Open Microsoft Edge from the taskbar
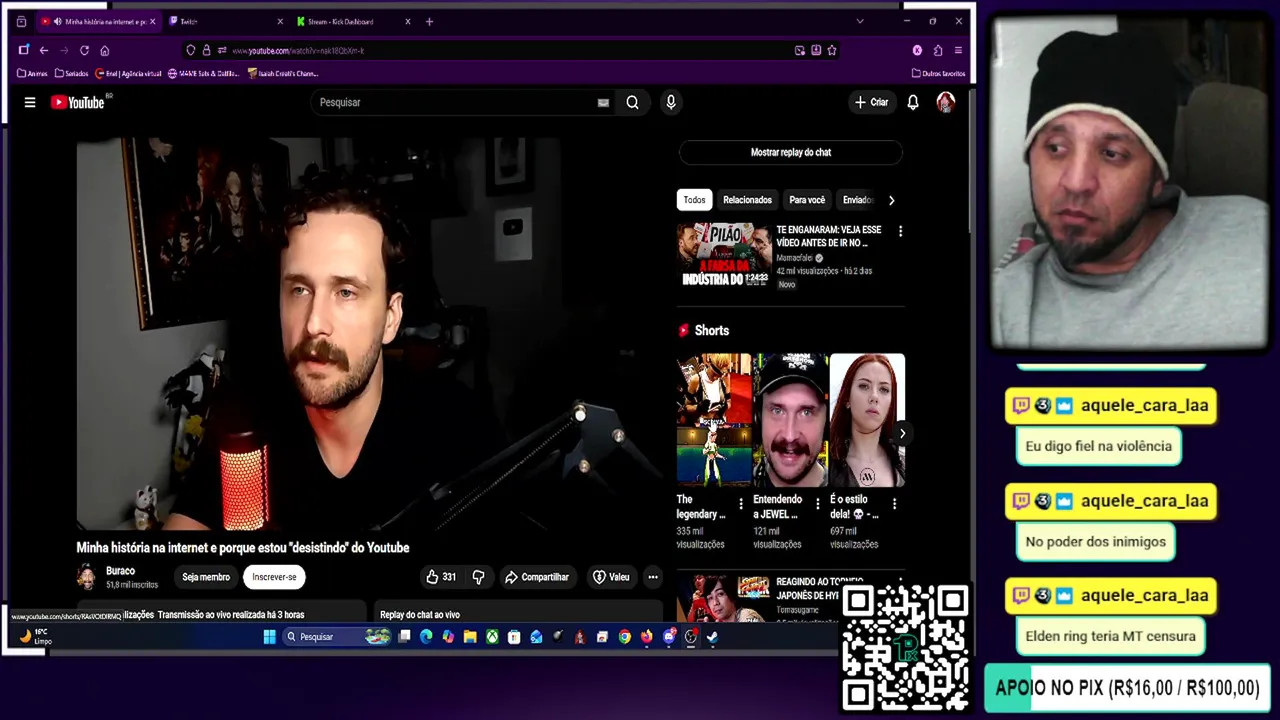Image resolution: width=1280 pixels, height=720 pixels. [426, 637]
